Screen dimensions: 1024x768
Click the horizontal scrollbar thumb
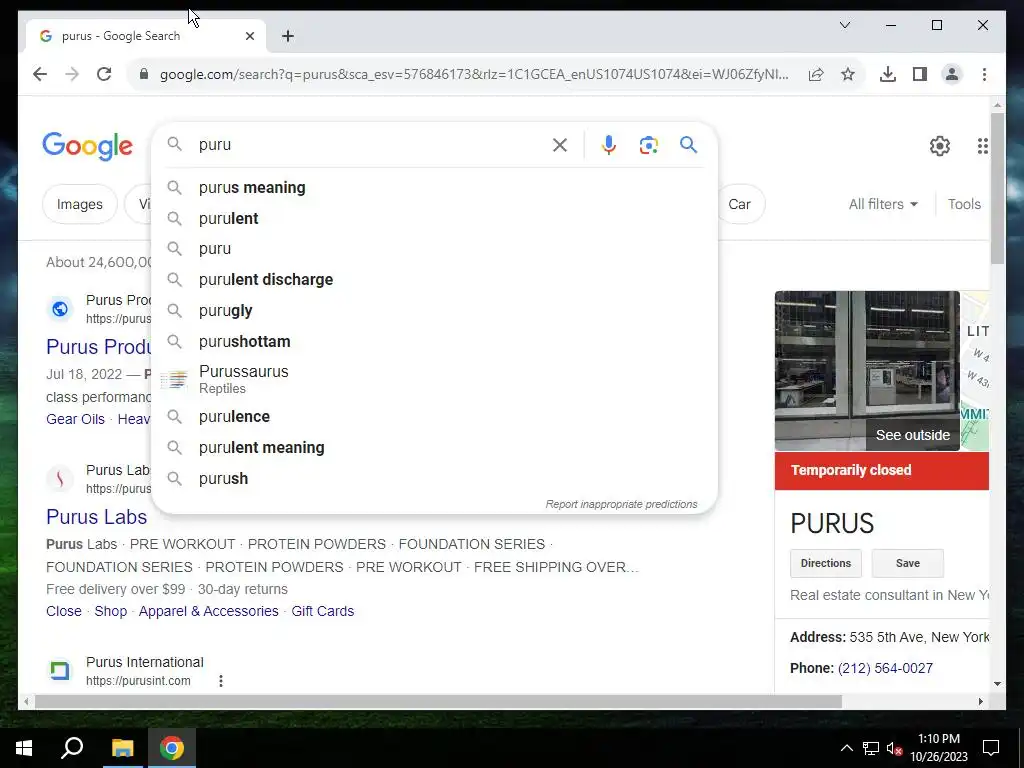point(438,702)
